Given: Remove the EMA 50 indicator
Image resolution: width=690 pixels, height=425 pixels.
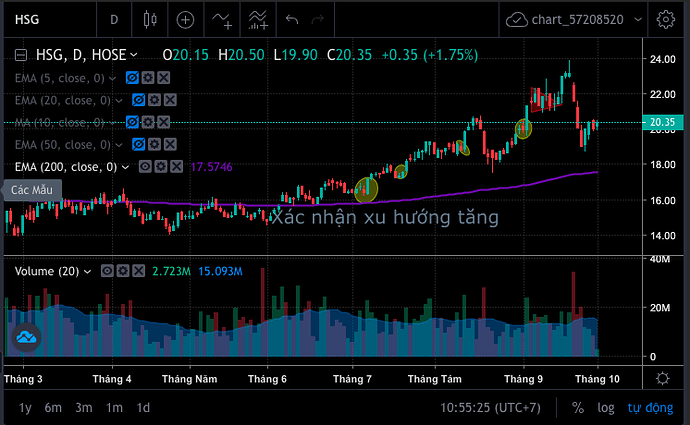Looking at the screenshot, I should click(170, 144).
